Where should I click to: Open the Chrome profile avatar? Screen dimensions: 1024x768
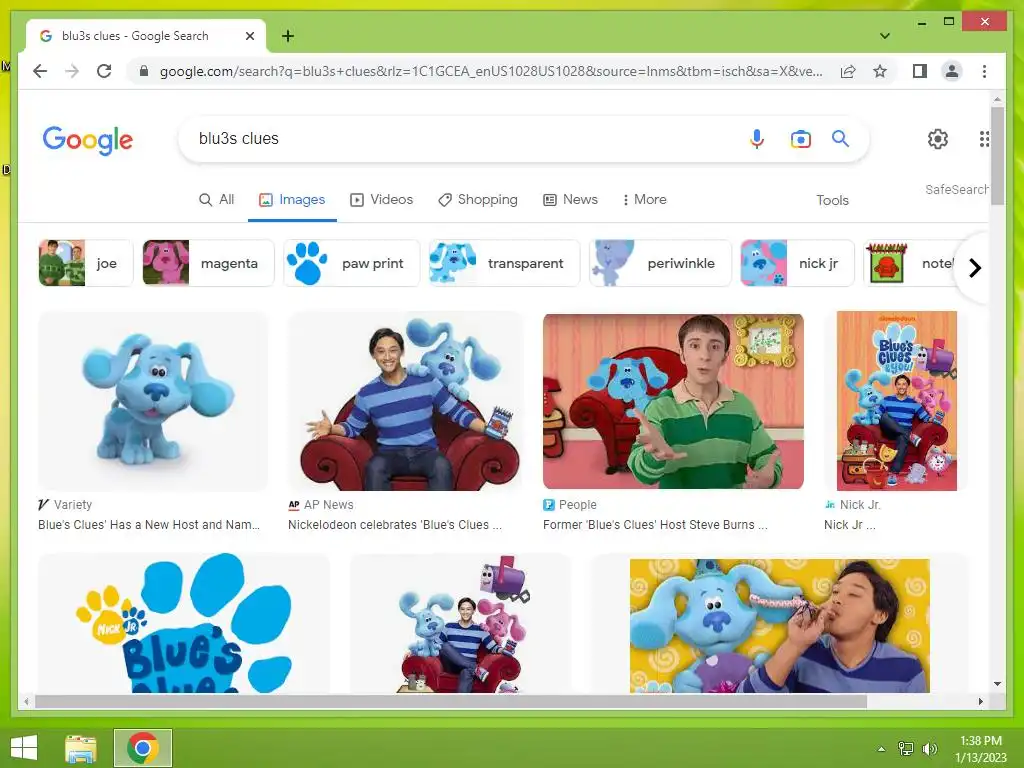(x=952, y=71)
